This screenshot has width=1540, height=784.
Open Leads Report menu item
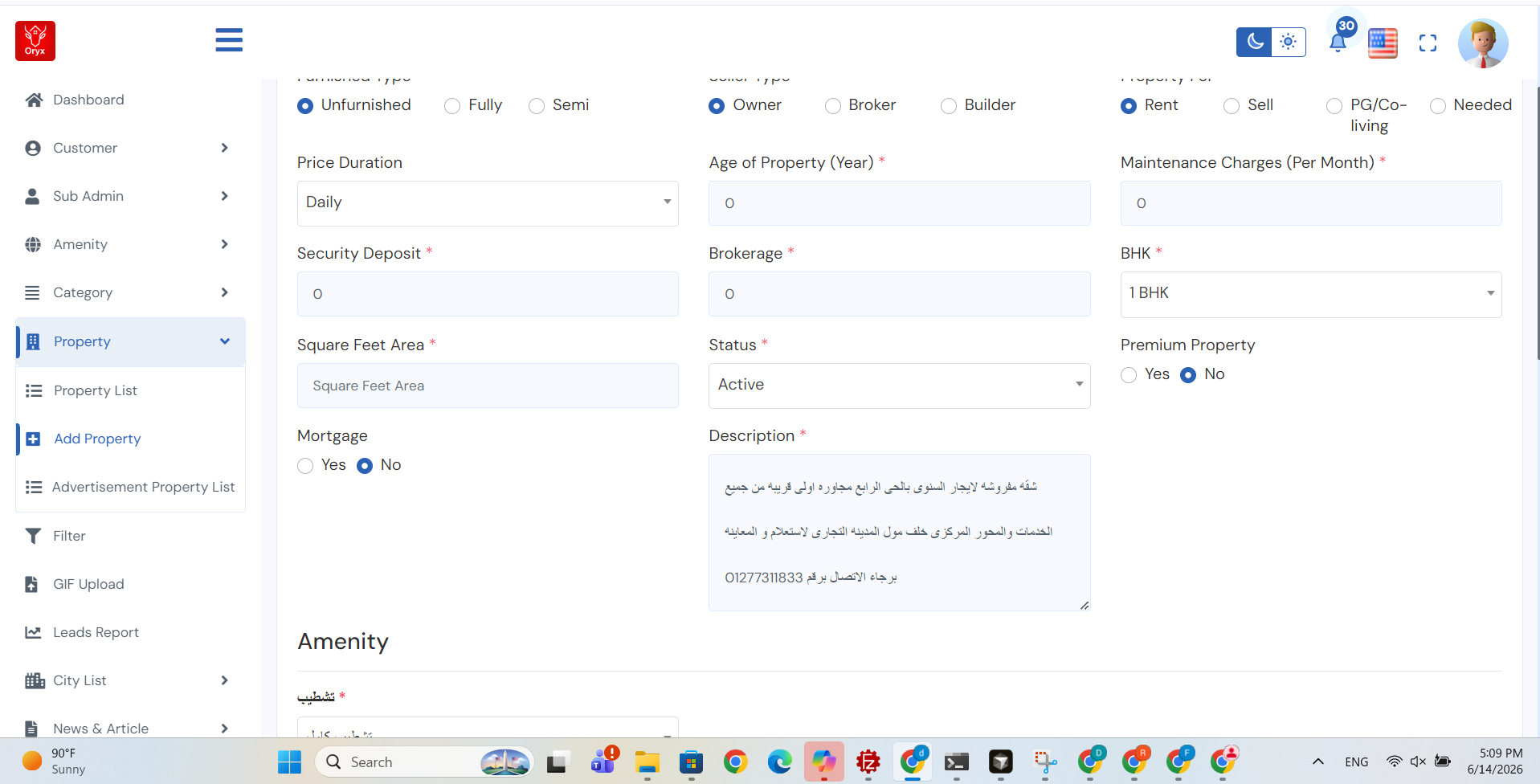pyautogui.click(x=96, y=632)
